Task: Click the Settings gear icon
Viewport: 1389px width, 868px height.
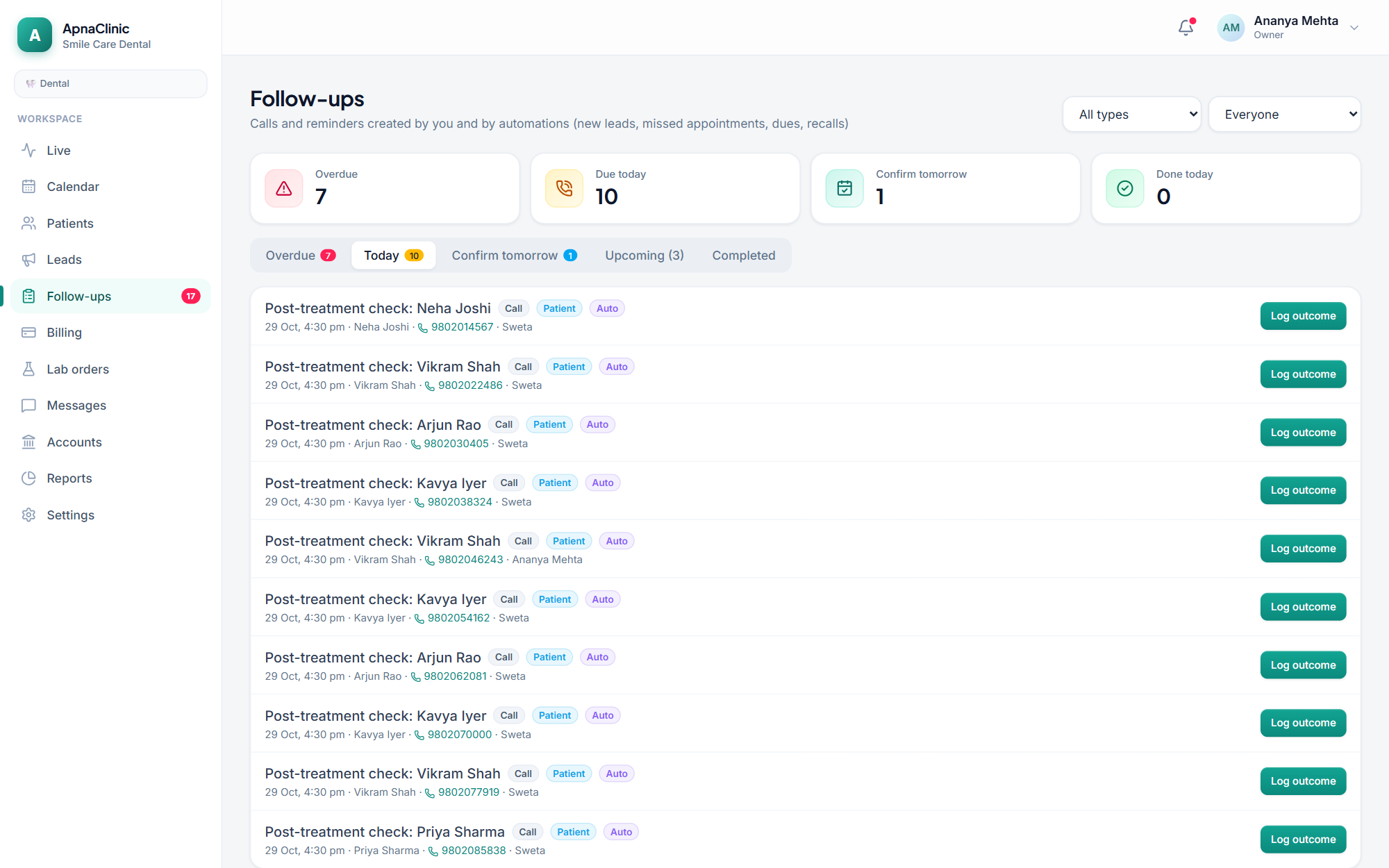Action: 28,515
